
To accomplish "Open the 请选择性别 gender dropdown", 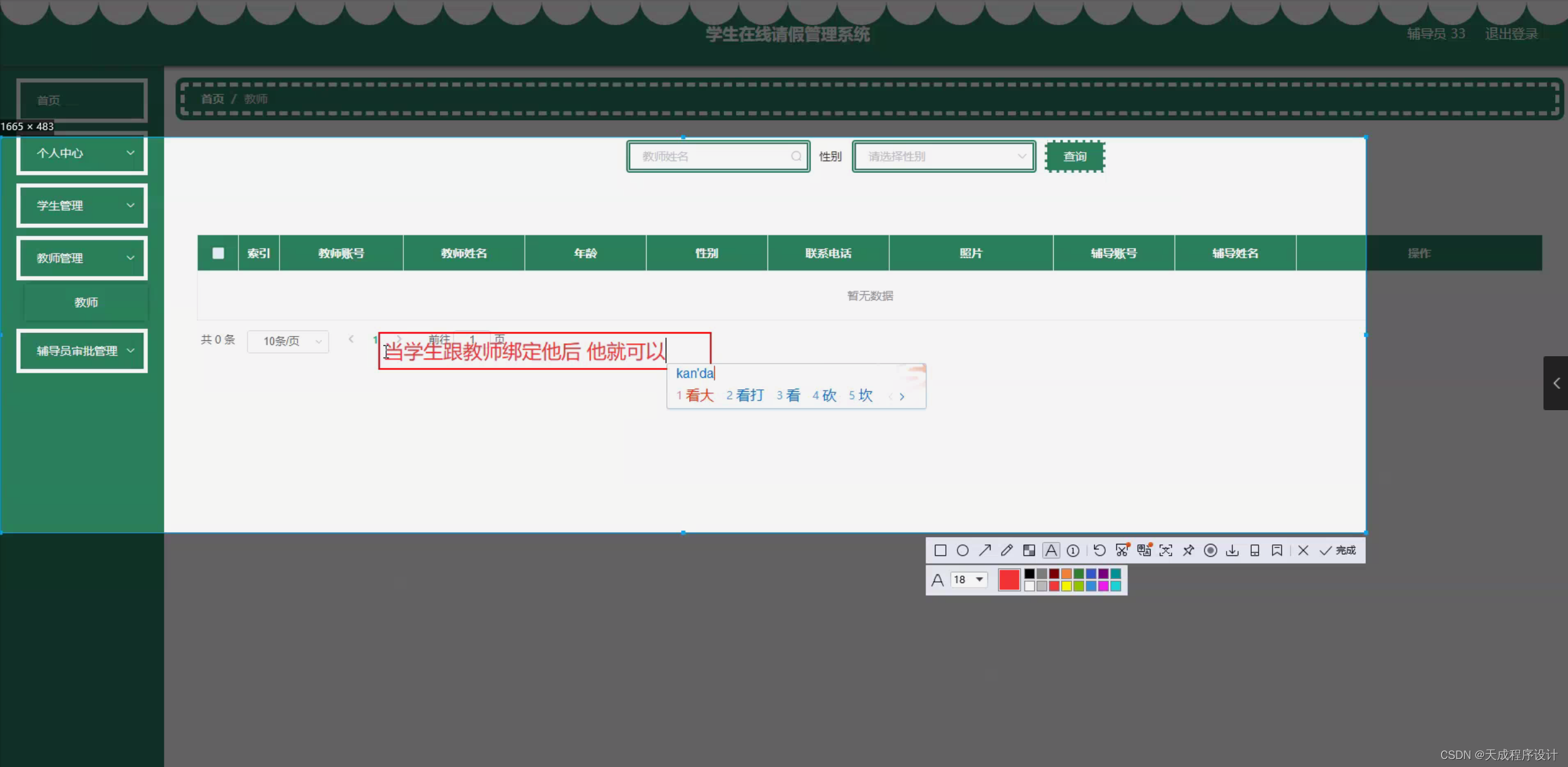I will [943, 156].
